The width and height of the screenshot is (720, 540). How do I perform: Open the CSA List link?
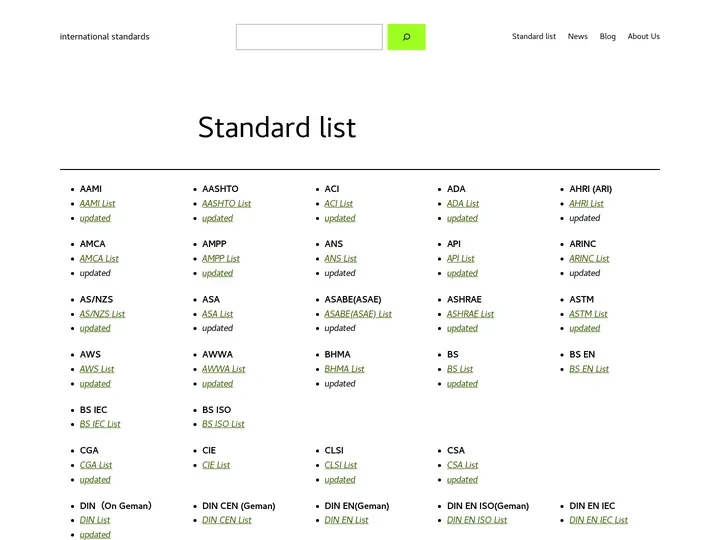click(462, 465)
